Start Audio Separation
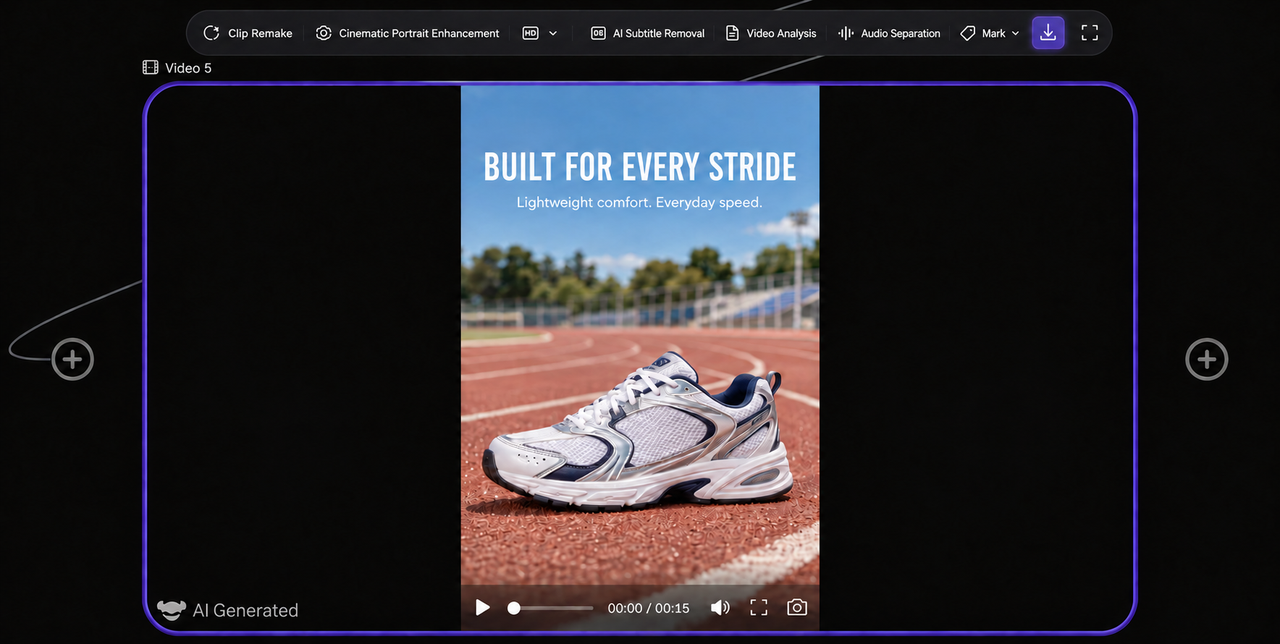1280x644 pixels. pyautogui.click(x=889, y=33)
